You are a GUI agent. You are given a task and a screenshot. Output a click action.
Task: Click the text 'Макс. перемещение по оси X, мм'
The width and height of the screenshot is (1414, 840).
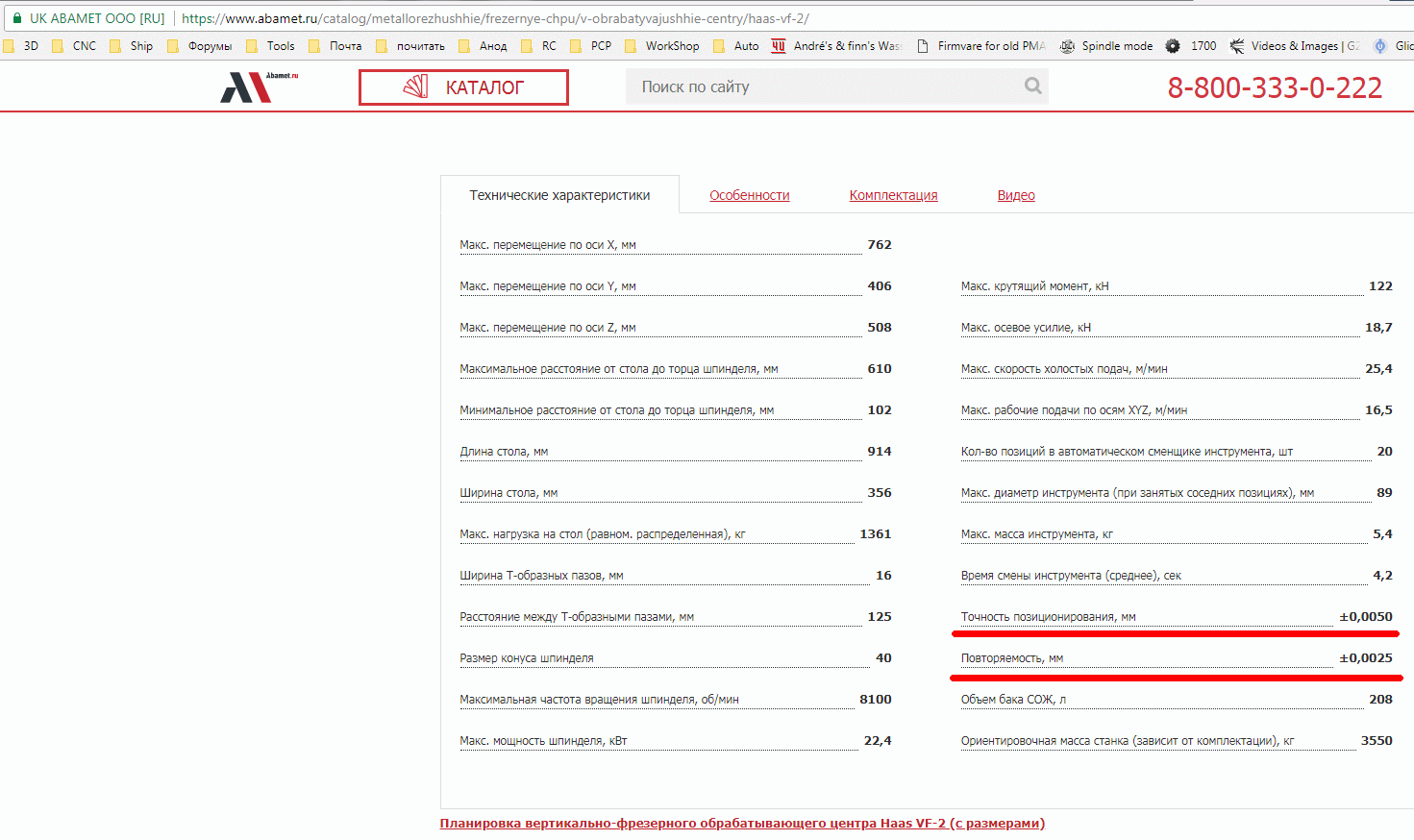tap(548, 245)
